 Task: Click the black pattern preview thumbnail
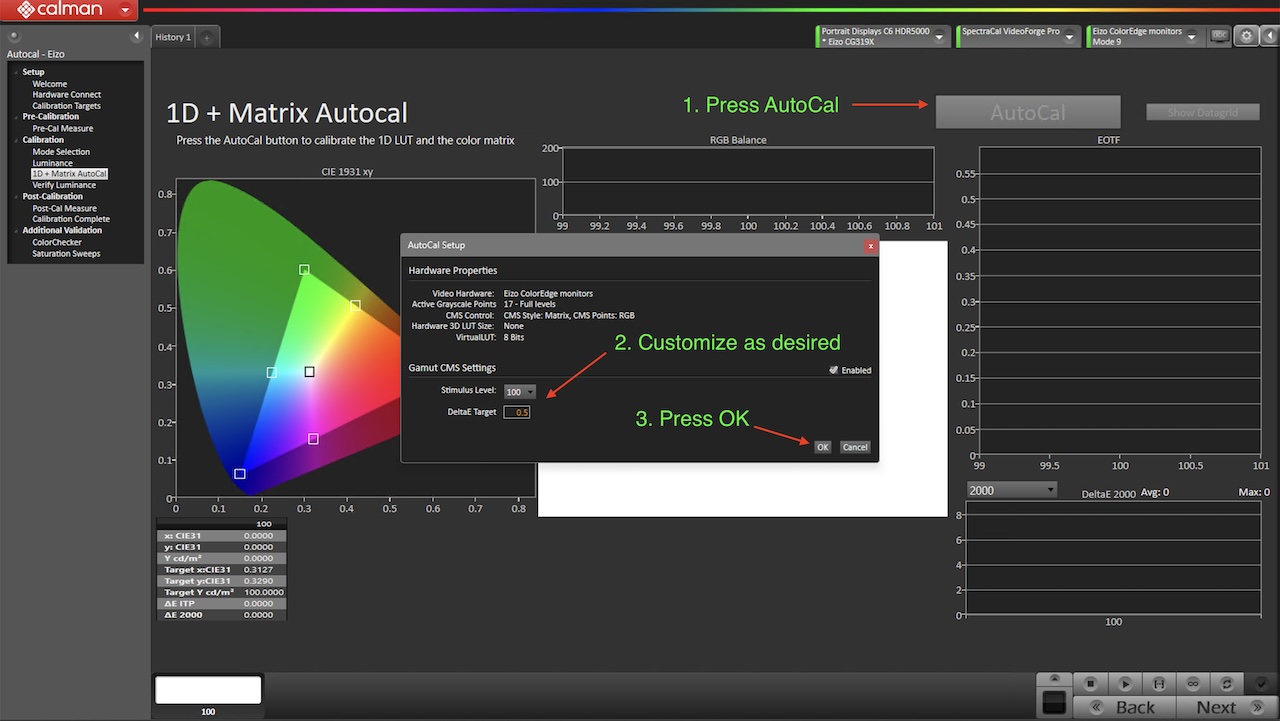[1054, 702]
